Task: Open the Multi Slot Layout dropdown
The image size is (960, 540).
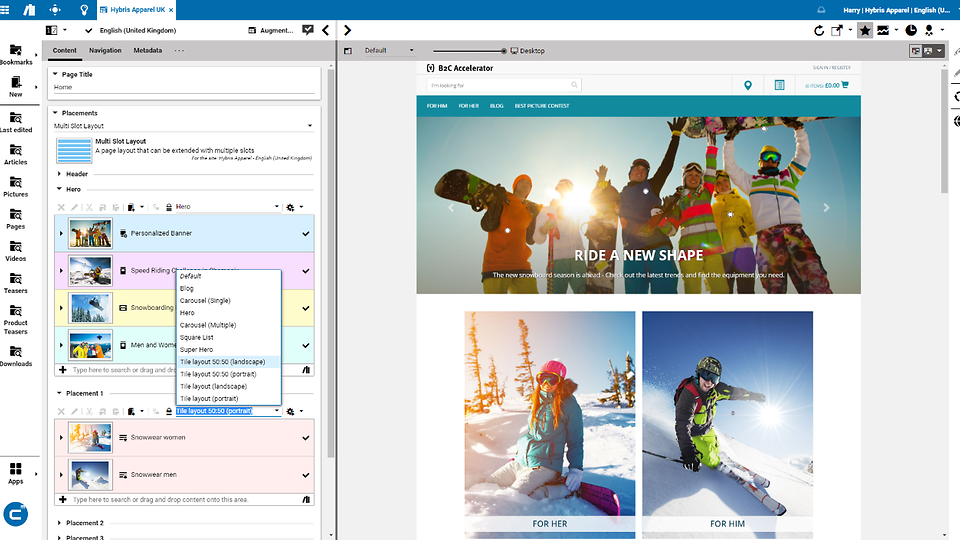Action: pyautogui.click(x=184, y=126)
